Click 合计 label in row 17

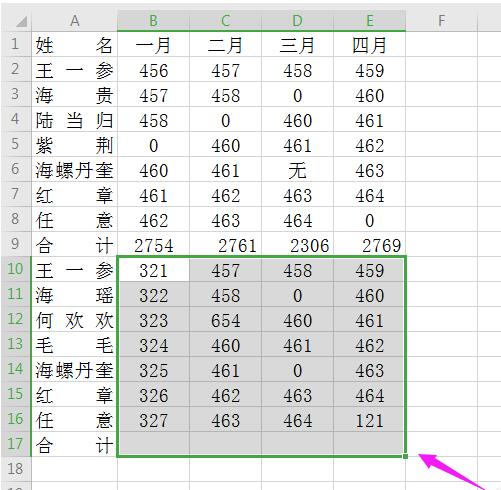(x=75, y=445)
